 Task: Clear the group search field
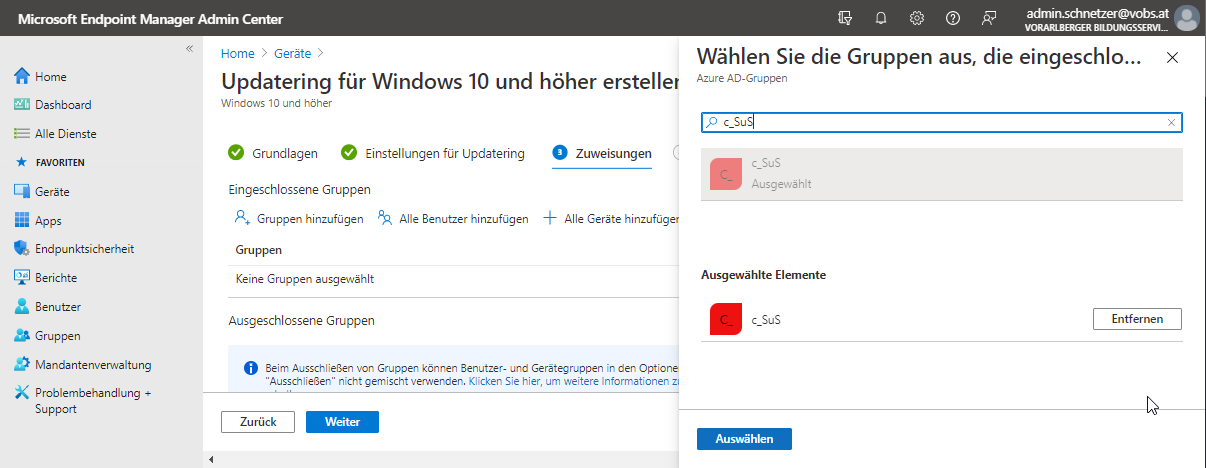1172,122
